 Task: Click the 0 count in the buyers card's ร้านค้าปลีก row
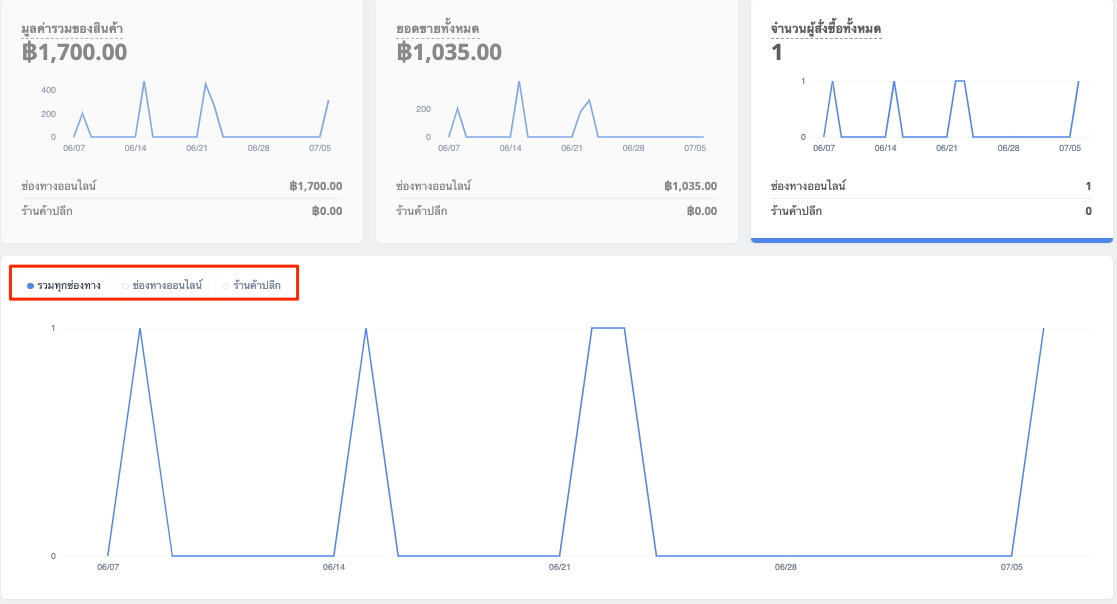1089,211
